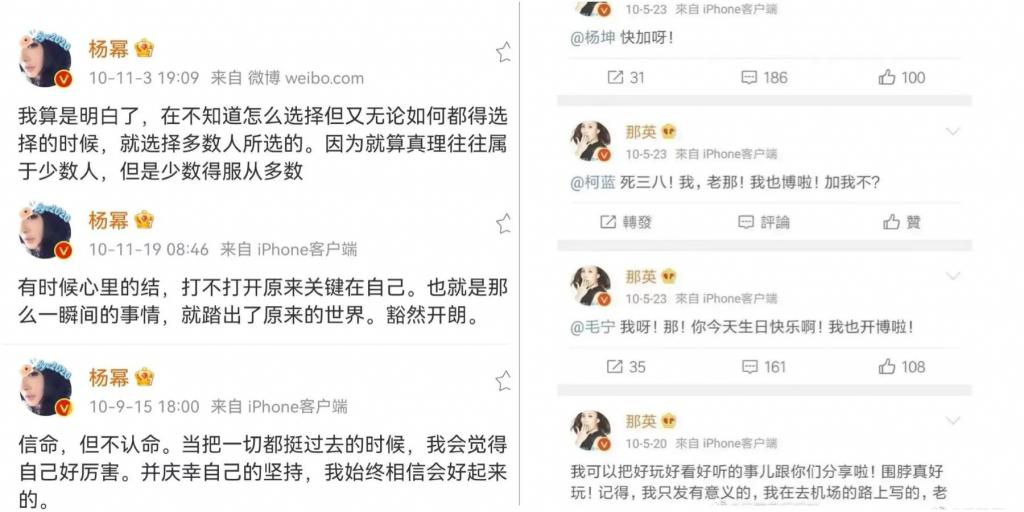Favorite the 10-11-3 19:09 post with star icon
Viewport: 1024px width, 512px height.
(x=504, y=52)
